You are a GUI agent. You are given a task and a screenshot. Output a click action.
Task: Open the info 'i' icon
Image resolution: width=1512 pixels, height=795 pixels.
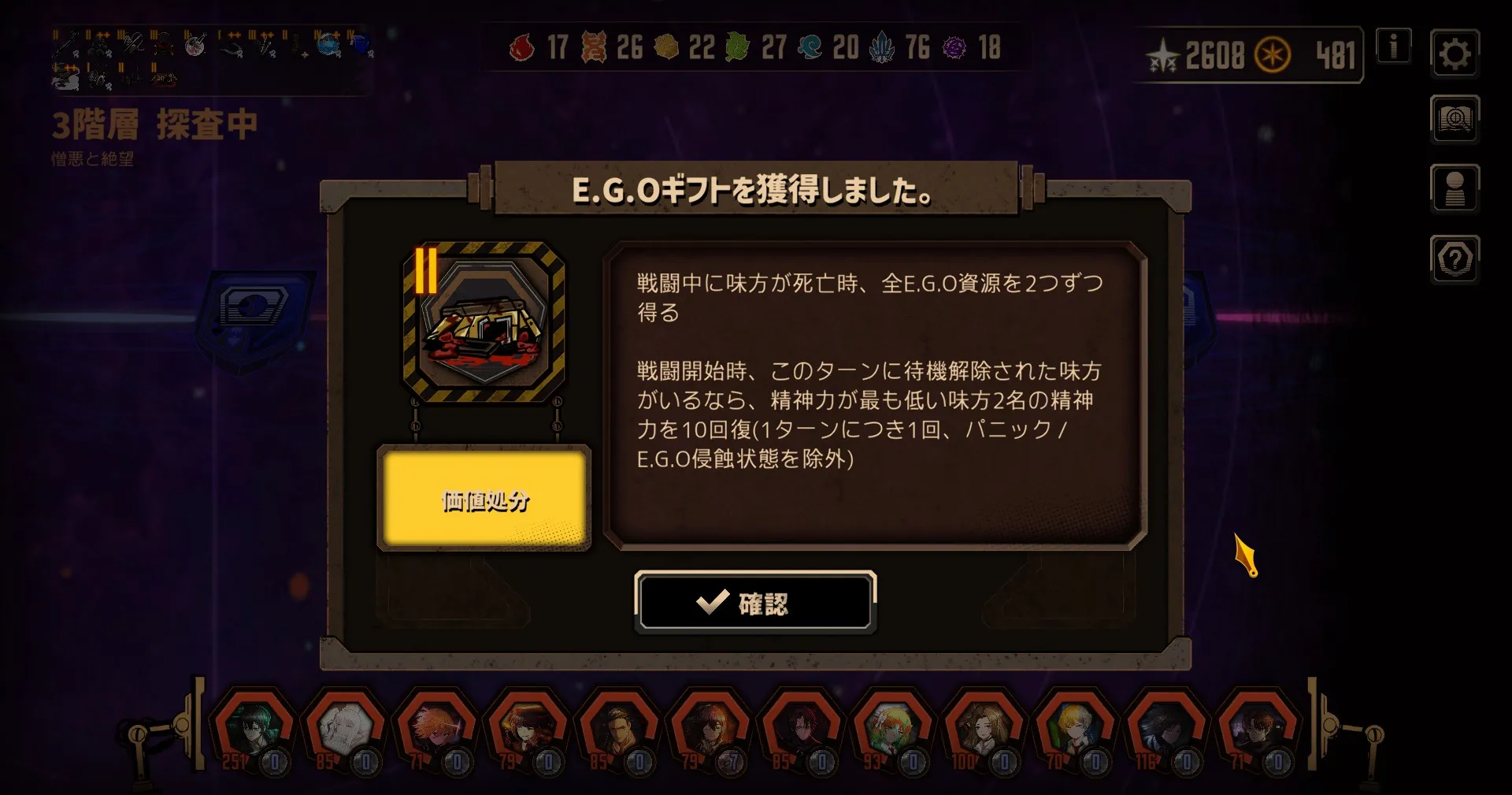click(1393, 46)
